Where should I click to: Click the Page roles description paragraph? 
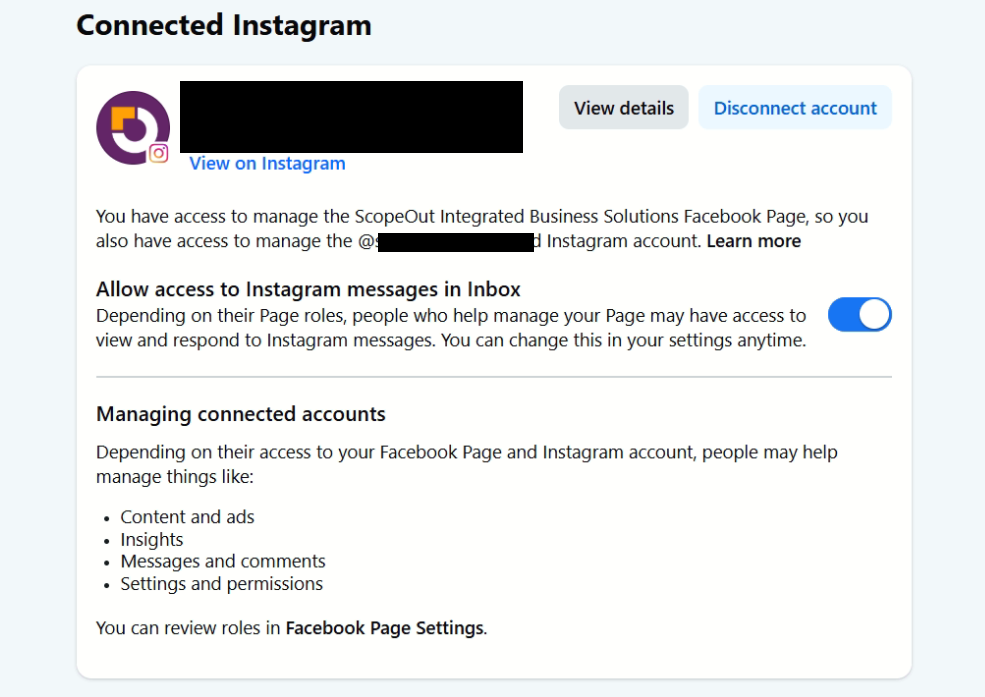pyautogui.click(x=450, y=328)
